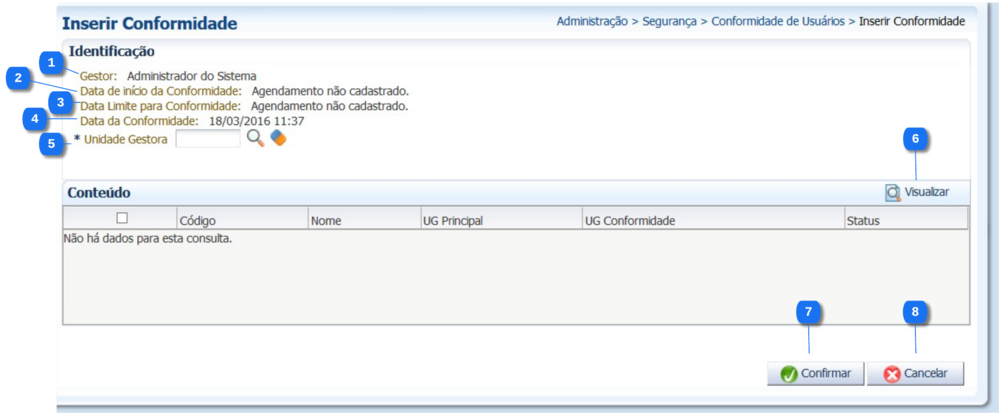Image resolution: width=999 pixels, height=416 pixels.
Task: Tick the select-all checkbox in table header
Action: (122, 218)
